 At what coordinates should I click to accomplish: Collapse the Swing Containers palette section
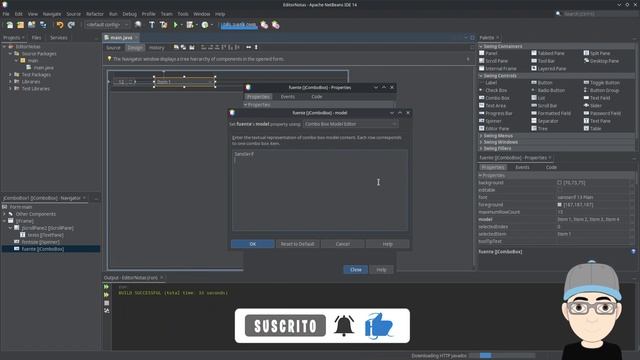[481, 47]
